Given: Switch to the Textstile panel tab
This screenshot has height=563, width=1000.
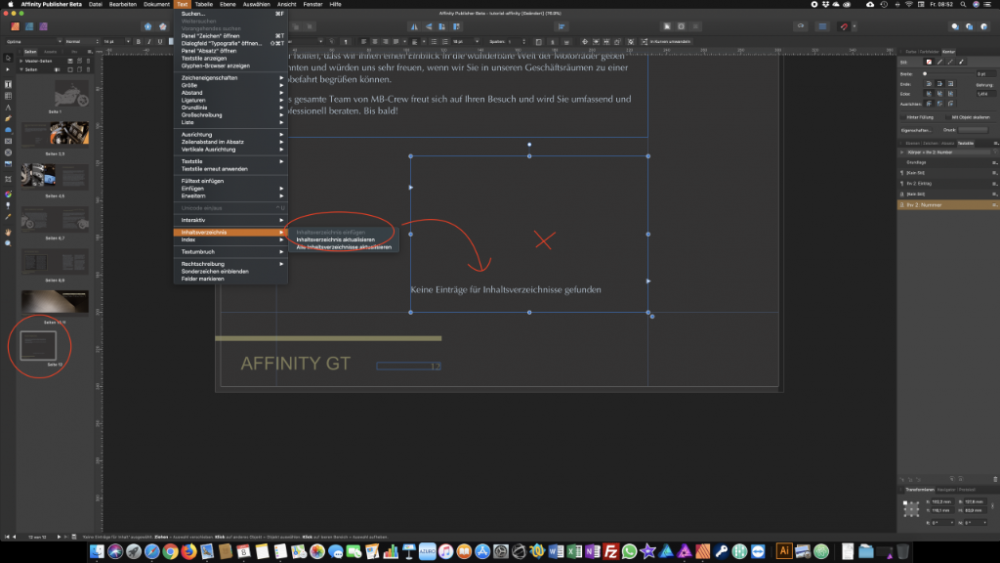Looking at the screenshot, I should pyautogui.click(x=965, y=143).
